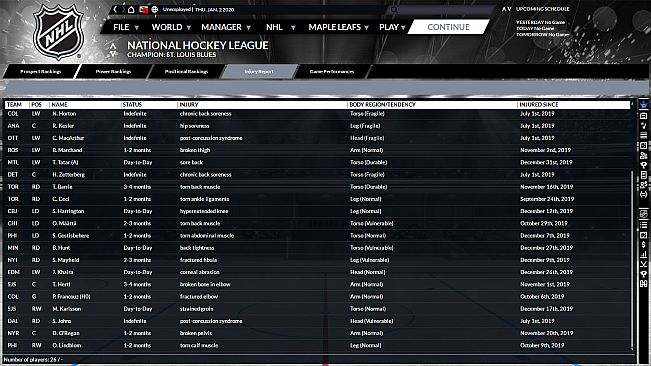Click the up arrow beside league title
Image resolution: width=651 pixels, height=366 pixels.
click(x=113, y=46)
